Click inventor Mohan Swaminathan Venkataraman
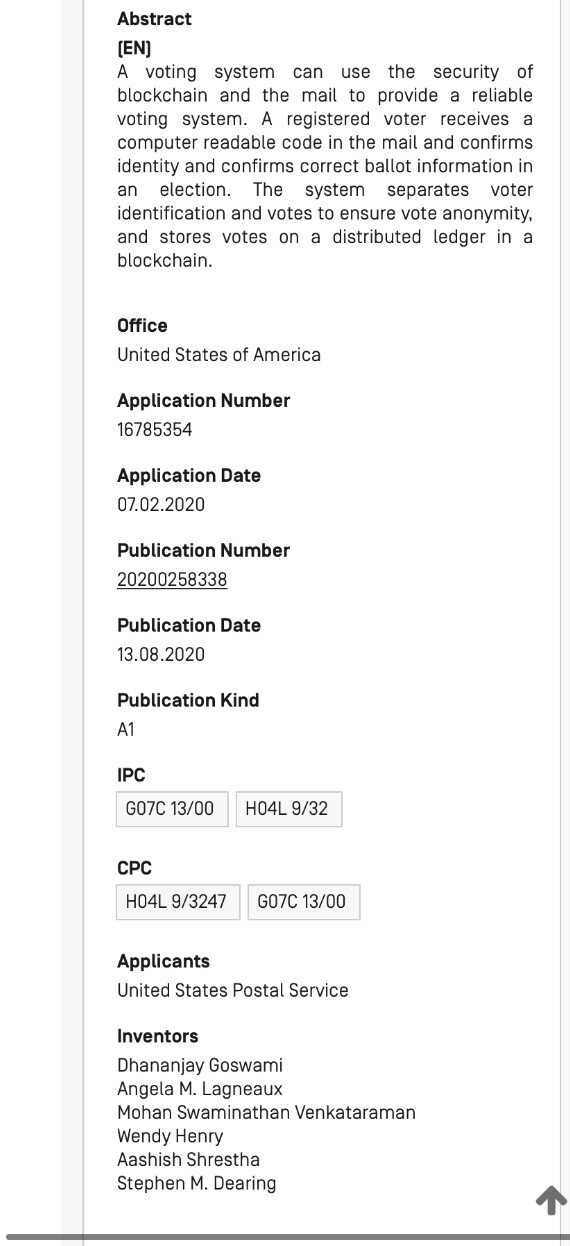The width and height of the screenshot is (570, 1246). [x=266, y=1113]
